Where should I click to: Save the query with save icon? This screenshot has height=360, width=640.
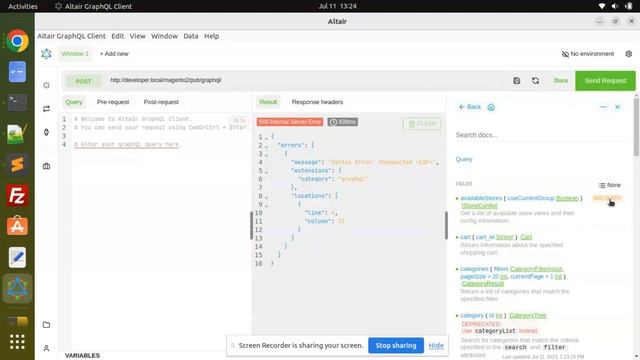point(517,80)
